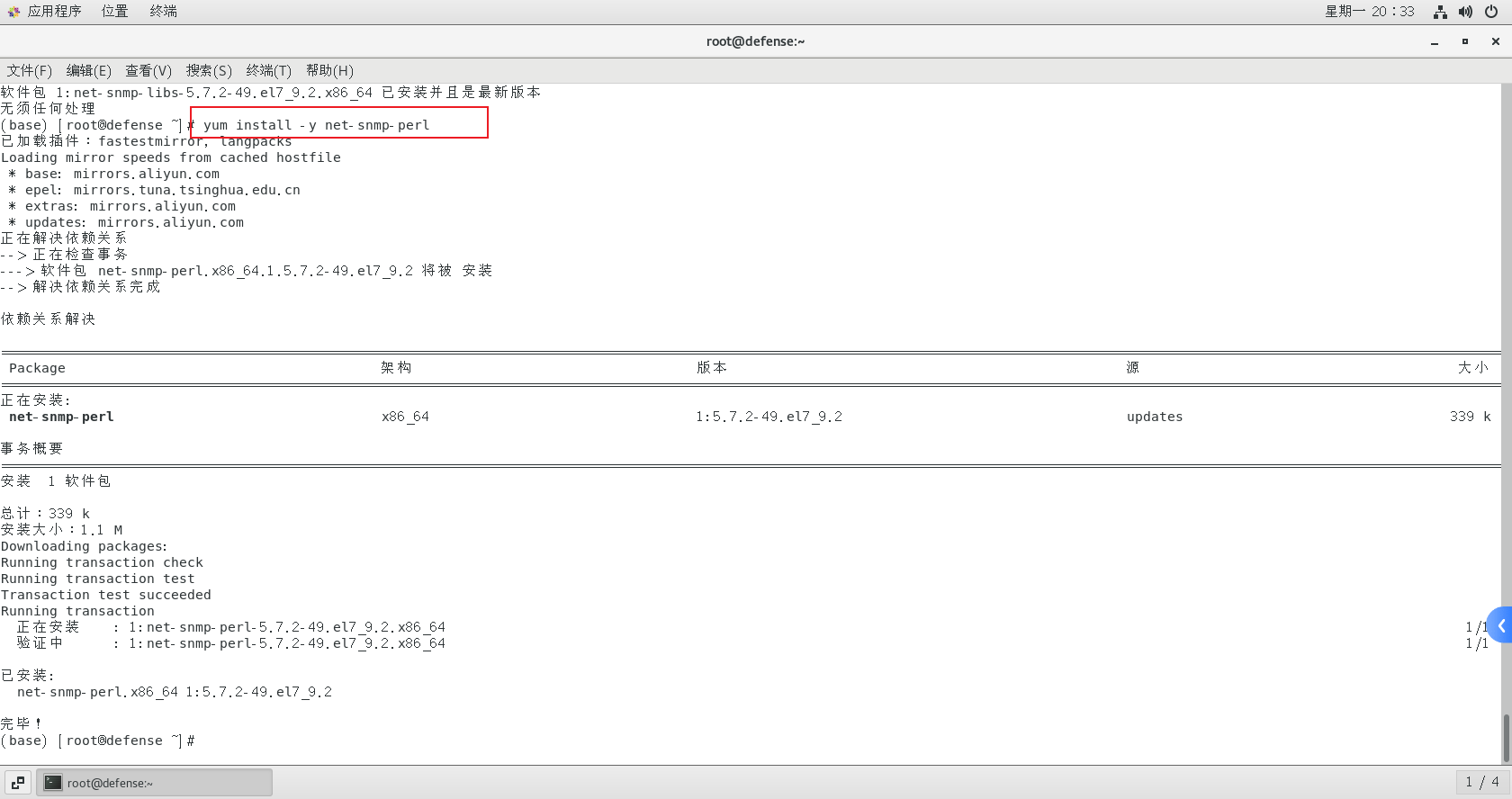Close the root@defense terminal window

click(x=1495, y=41)
